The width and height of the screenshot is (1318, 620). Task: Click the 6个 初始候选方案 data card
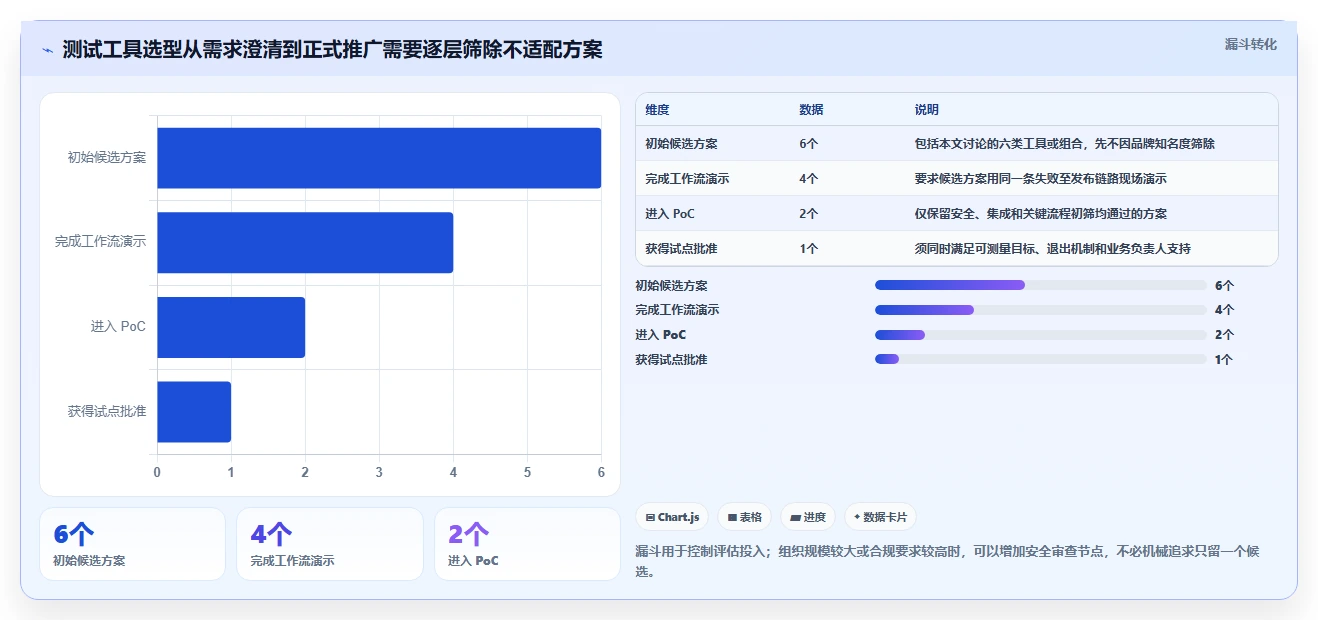(x=132, y=544)
